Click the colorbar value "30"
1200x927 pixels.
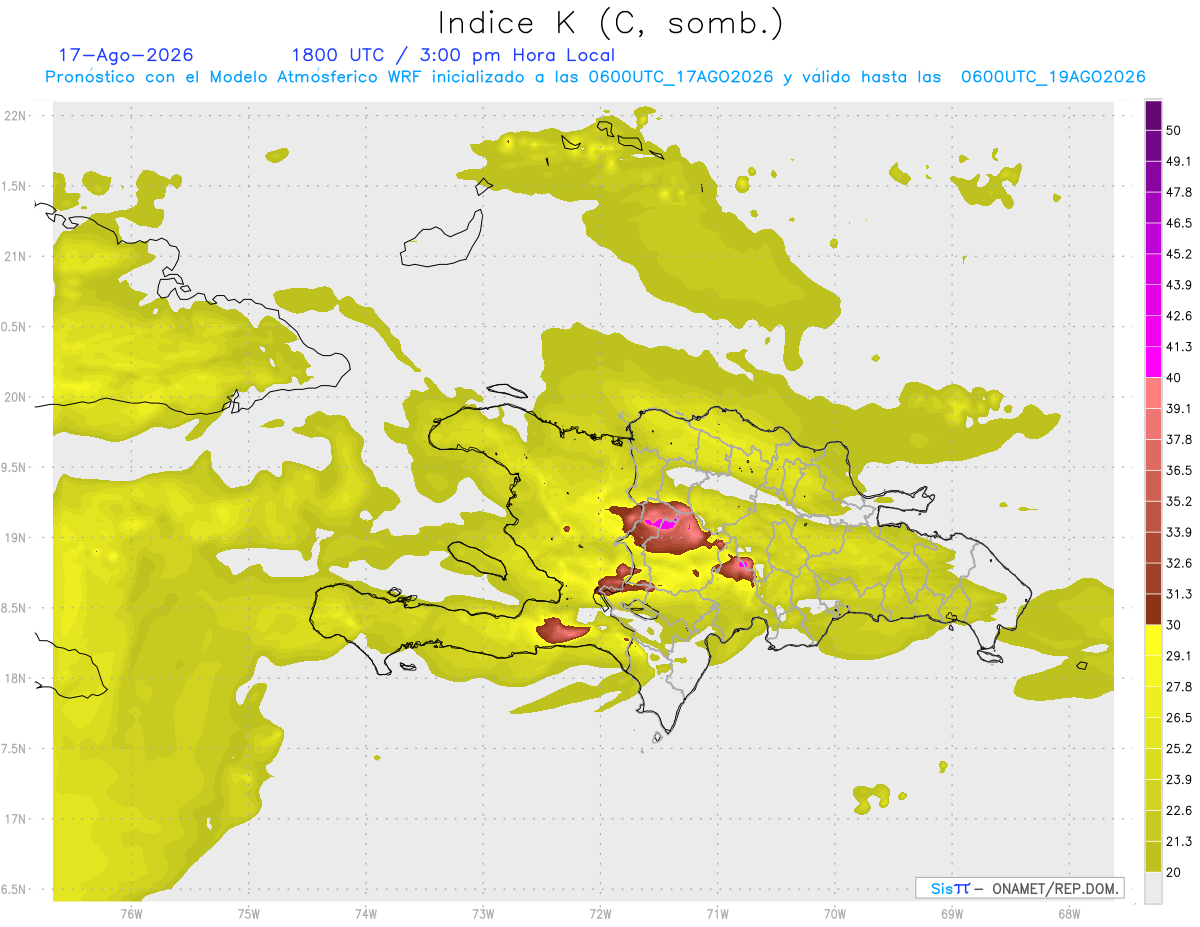[x=1174, y=625]
